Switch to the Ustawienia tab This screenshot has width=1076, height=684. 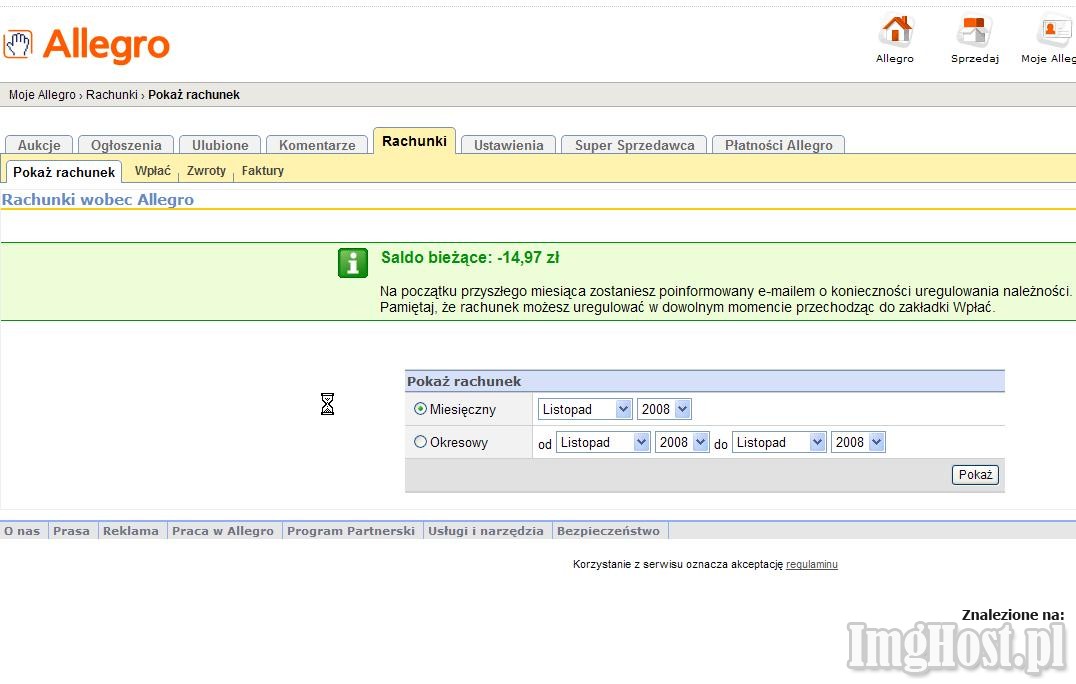click(508, 145)
